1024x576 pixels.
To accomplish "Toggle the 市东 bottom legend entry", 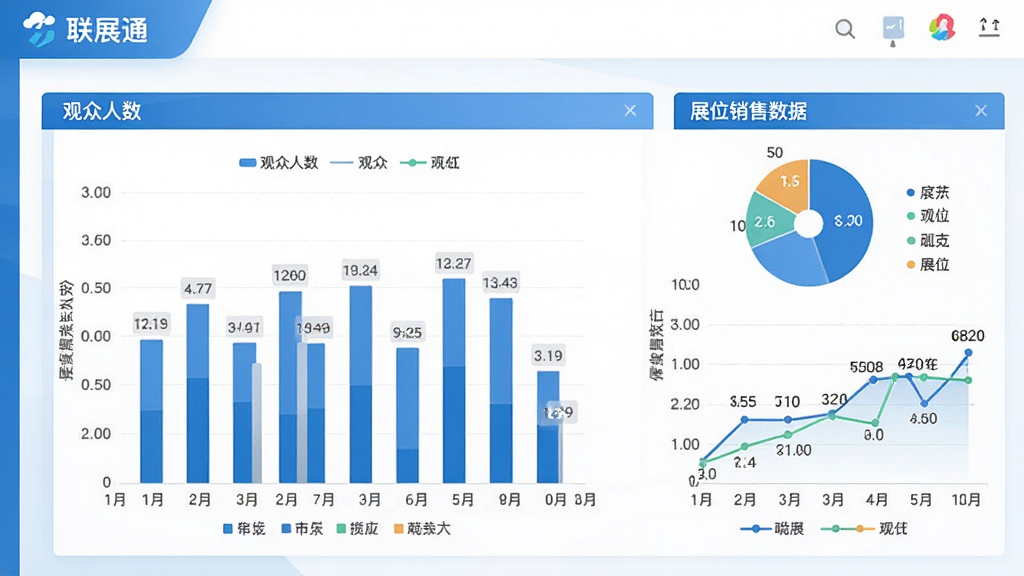I will click(x=302, y=528).
